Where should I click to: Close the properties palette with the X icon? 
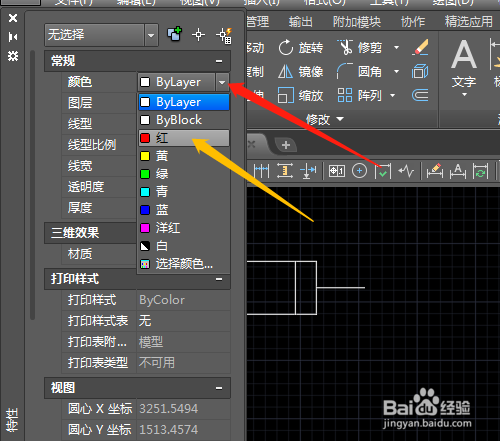pyautogui.click(x=13, y=18)
